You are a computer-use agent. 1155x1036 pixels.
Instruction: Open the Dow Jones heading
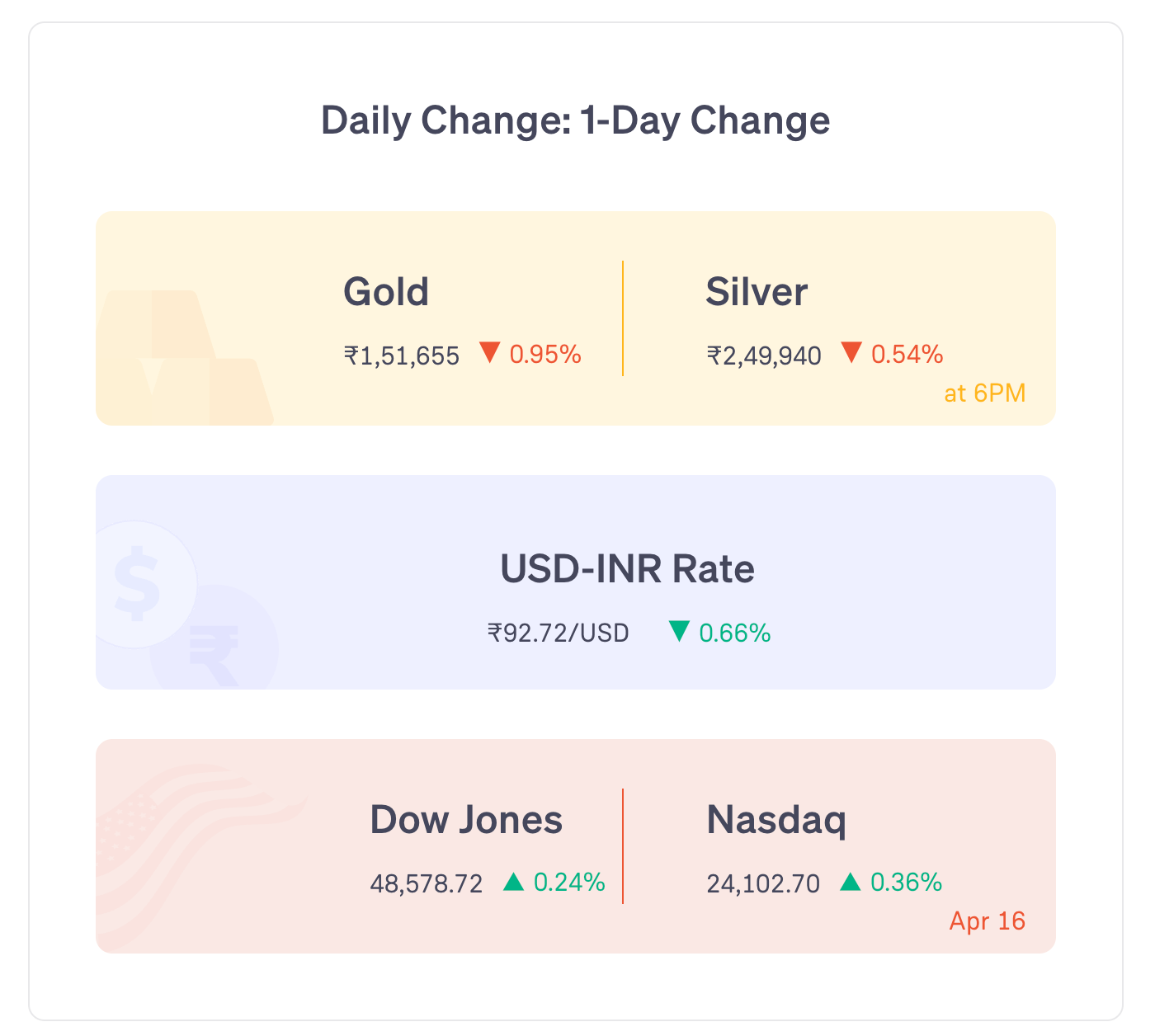[x=466, y=820]
